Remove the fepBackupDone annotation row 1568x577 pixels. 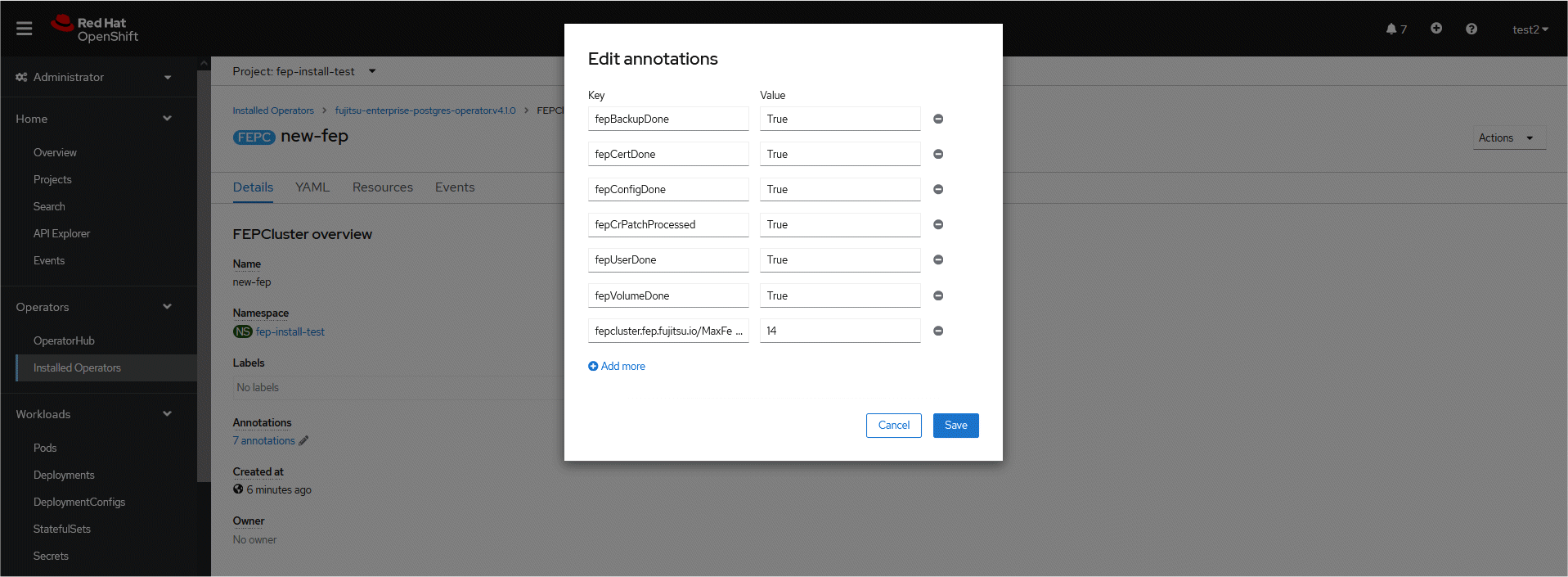938,119
